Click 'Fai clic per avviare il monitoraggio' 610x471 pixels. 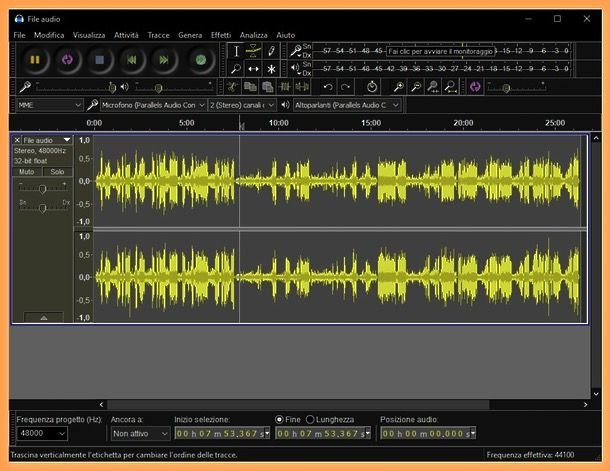pyautogui.click(x=440, y=51)
